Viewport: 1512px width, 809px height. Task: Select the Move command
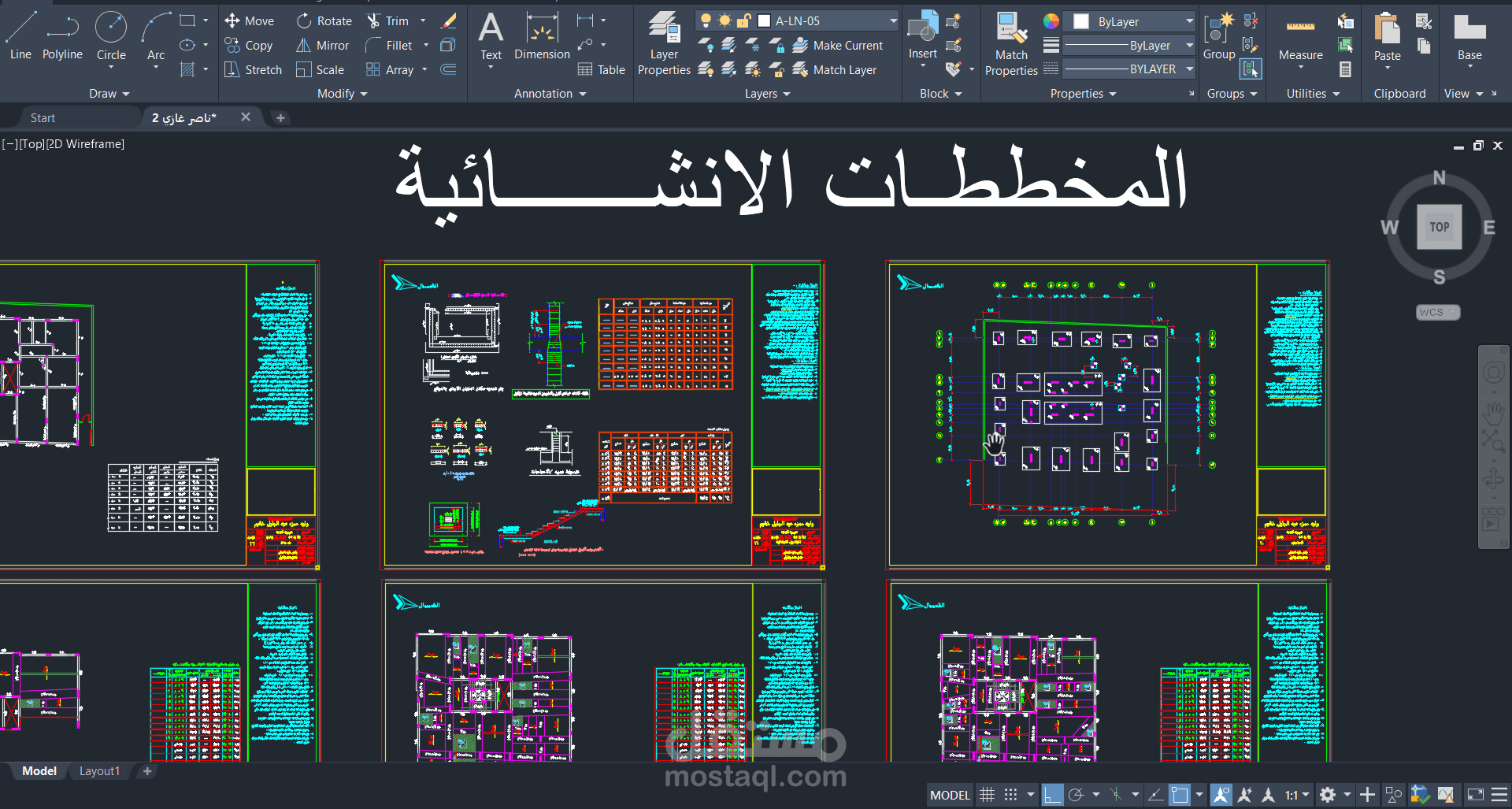250,20
